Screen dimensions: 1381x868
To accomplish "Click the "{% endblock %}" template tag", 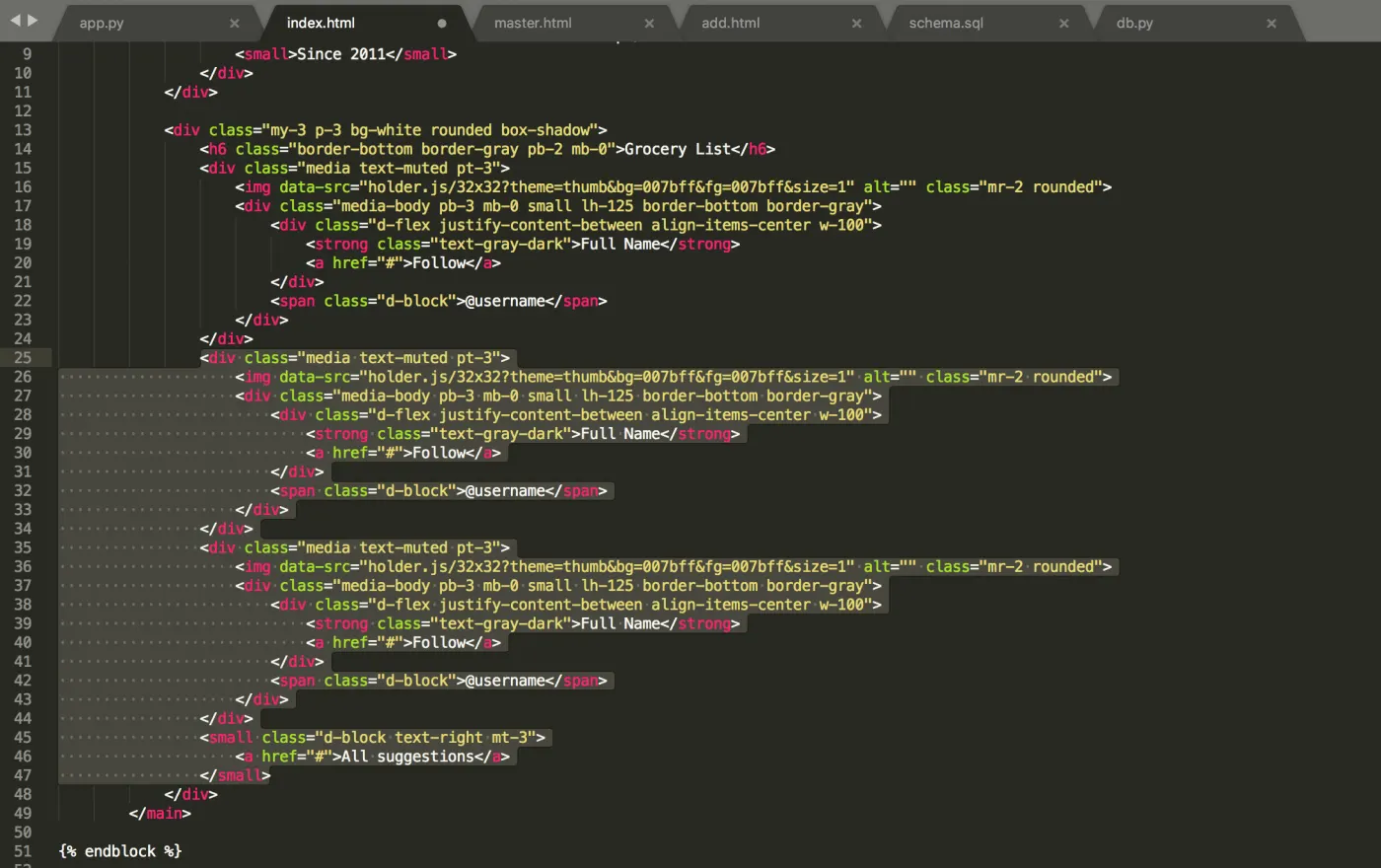I will coord(120,851).
